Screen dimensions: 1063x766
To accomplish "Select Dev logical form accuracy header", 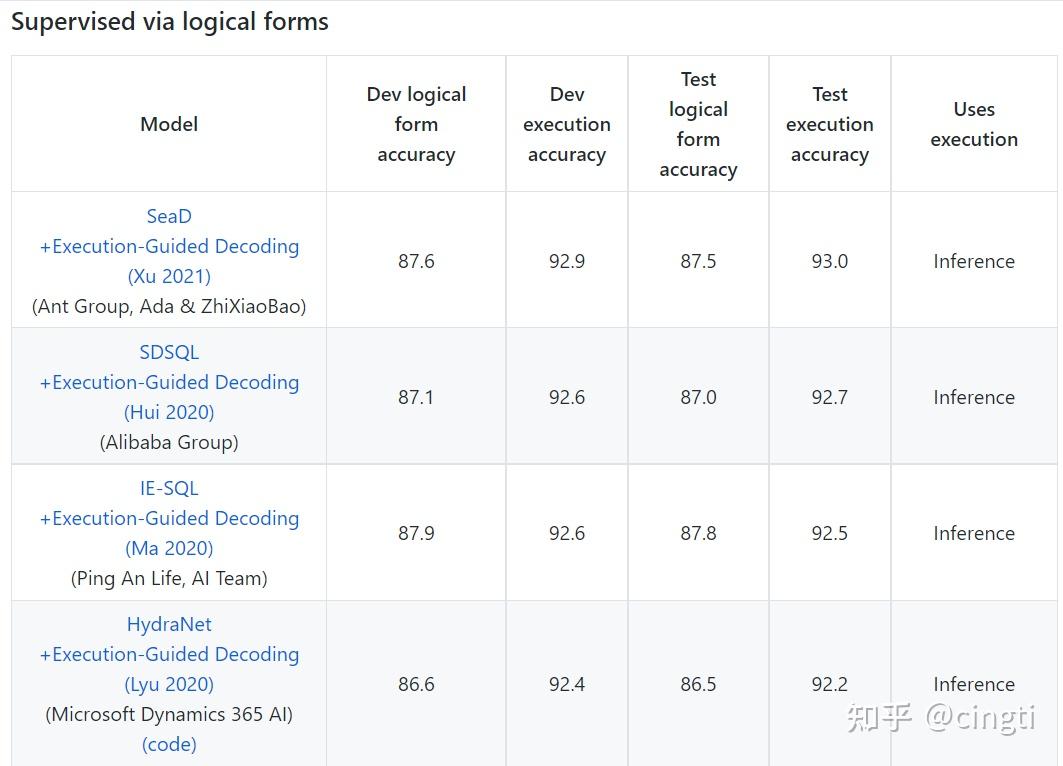I will pyautogui.click(x=416, y=124).
